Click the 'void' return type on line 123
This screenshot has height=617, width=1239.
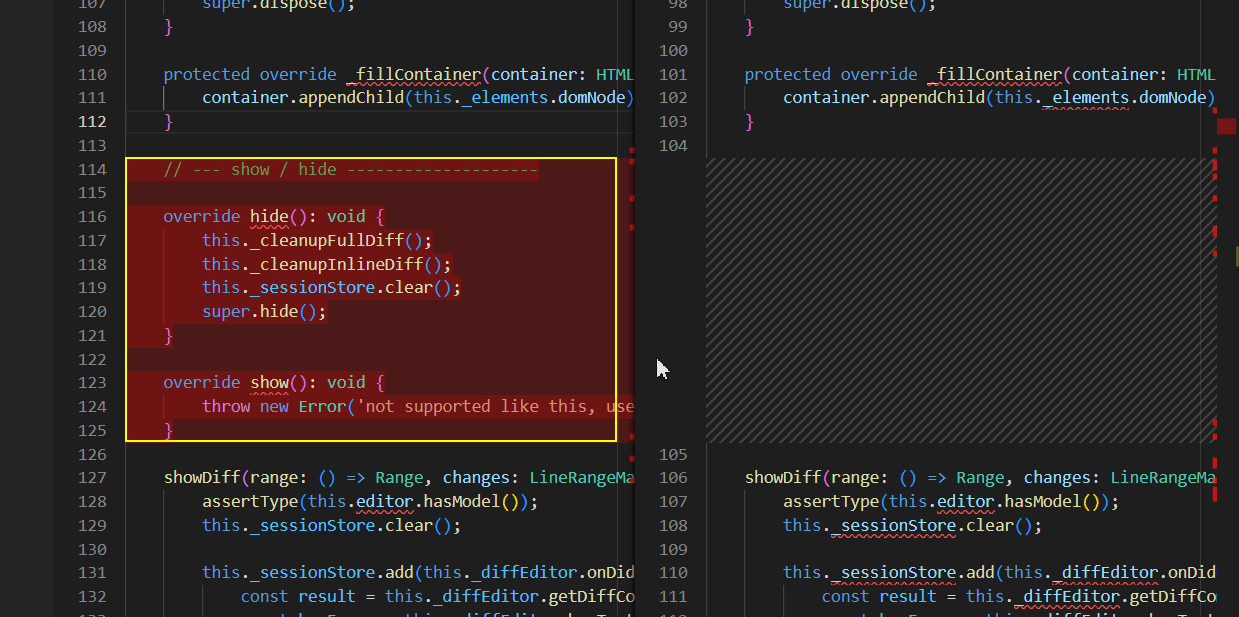(x=346, y=382)
